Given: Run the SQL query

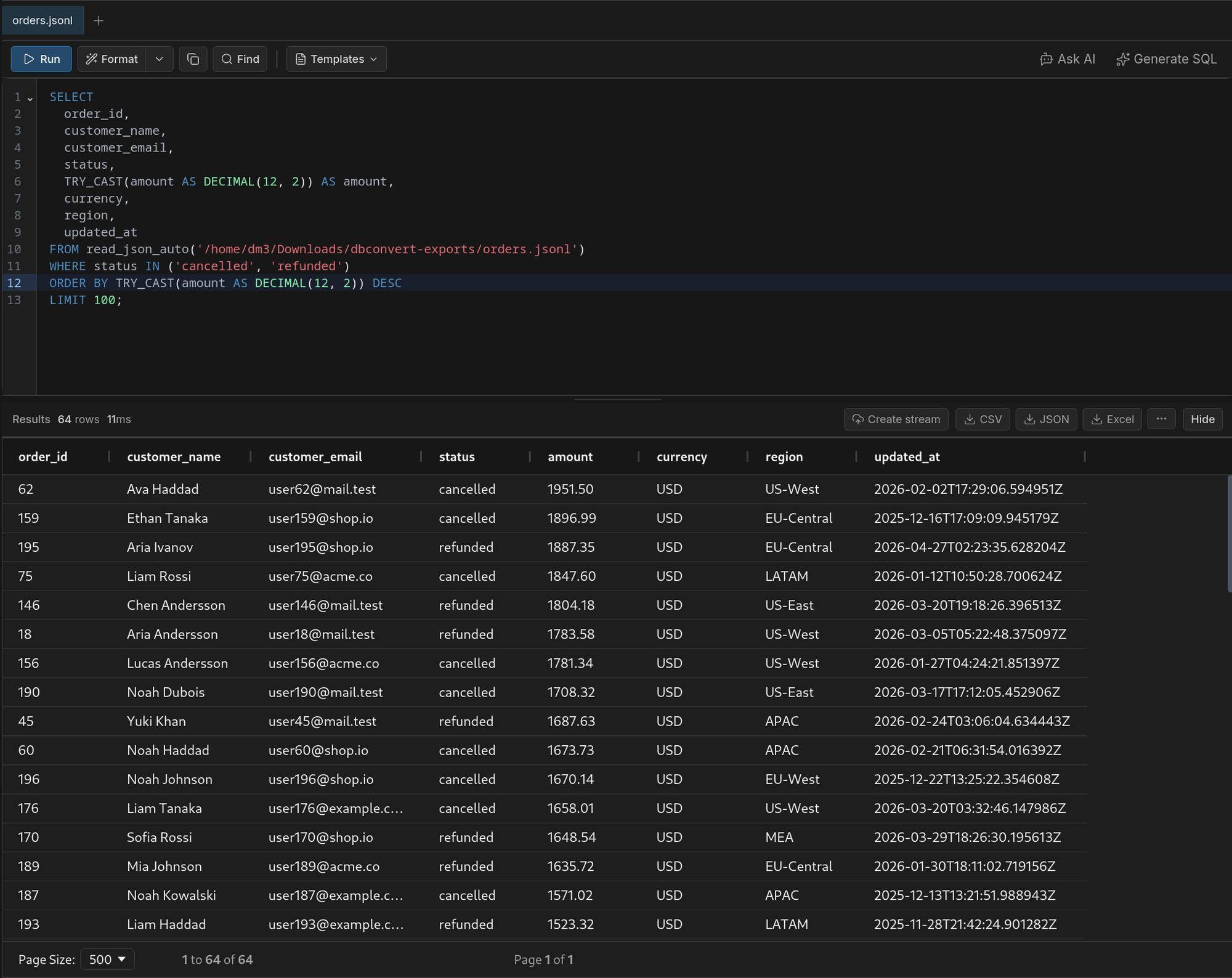Looking at the screenshot, I should point(41,59).
